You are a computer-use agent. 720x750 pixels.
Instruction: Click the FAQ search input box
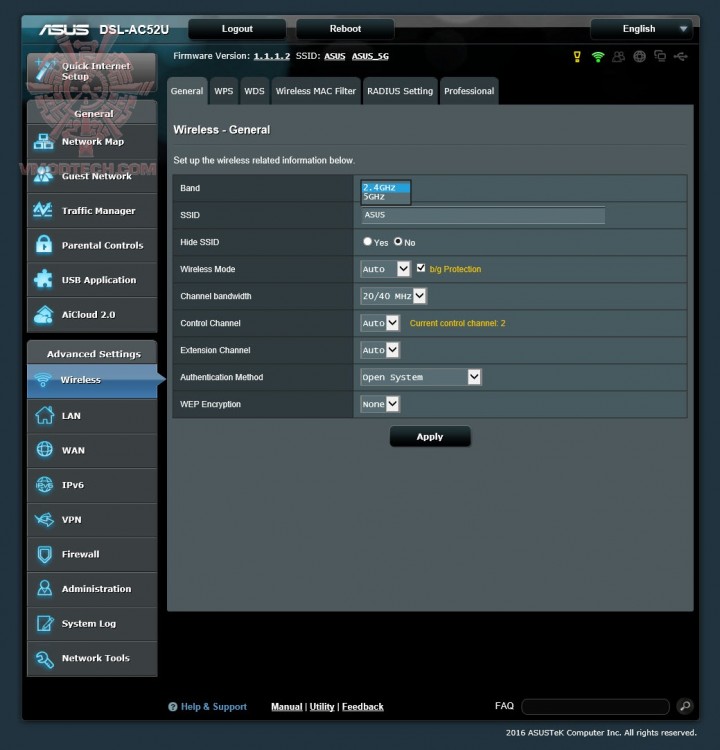(595, 706)
